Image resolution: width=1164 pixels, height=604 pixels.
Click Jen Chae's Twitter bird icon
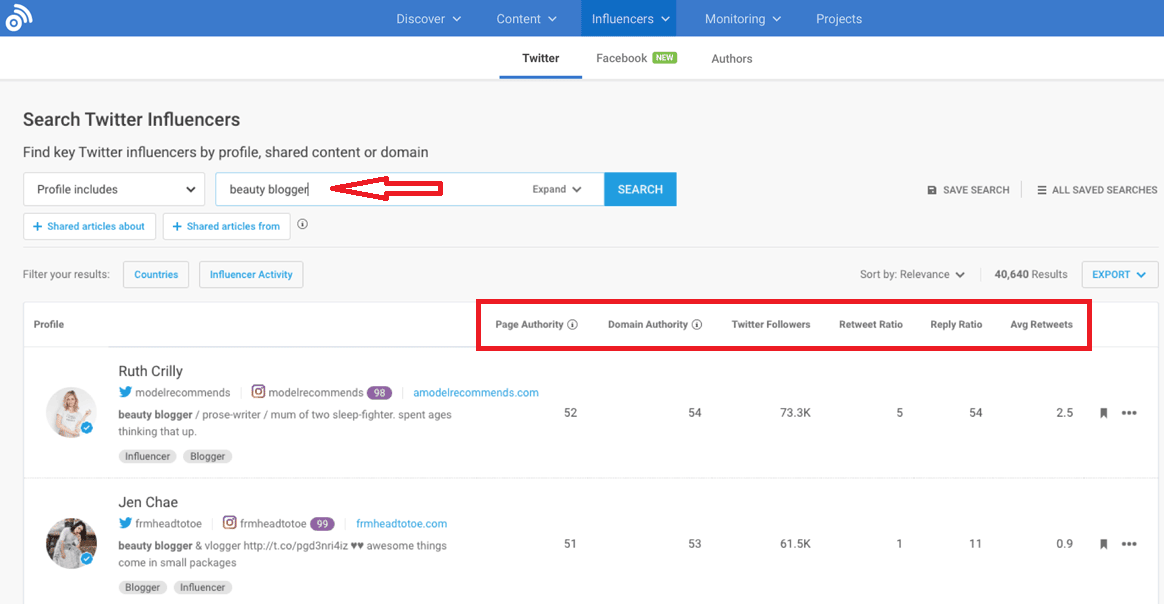pyautogui.click(x=125, y=523)
